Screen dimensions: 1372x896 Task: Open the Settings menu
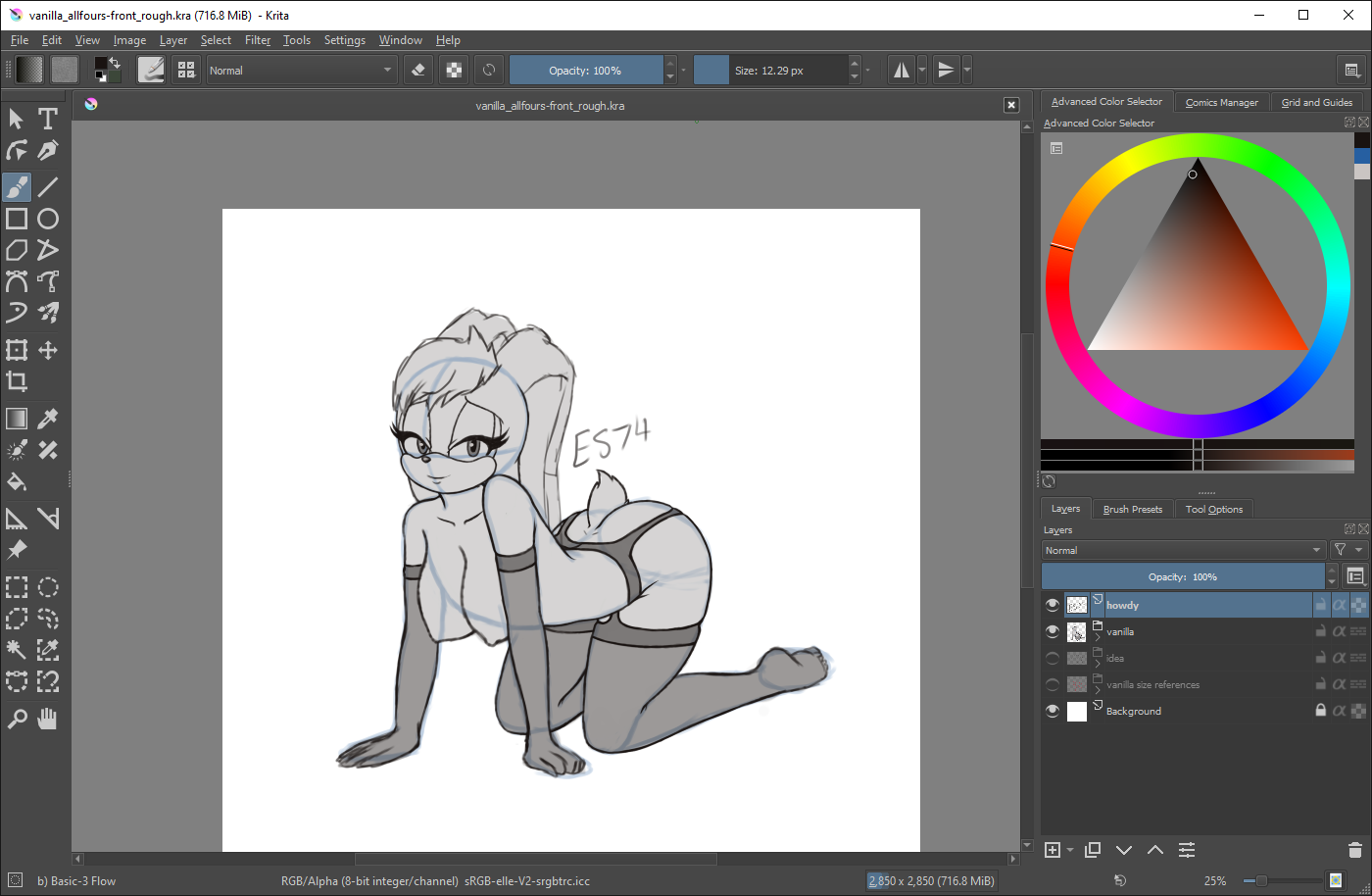pos(345,40)
